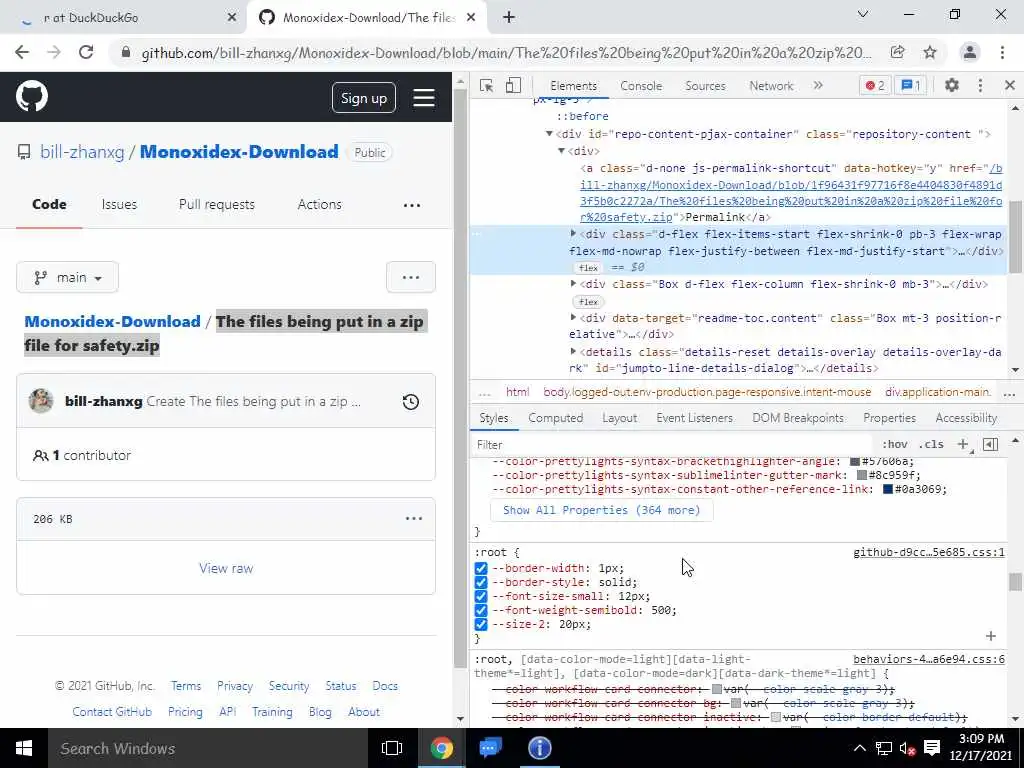This screenshot has height=768, width=1024.
Task: Click the blue issues count badge
Action: [x=911, y=85]
